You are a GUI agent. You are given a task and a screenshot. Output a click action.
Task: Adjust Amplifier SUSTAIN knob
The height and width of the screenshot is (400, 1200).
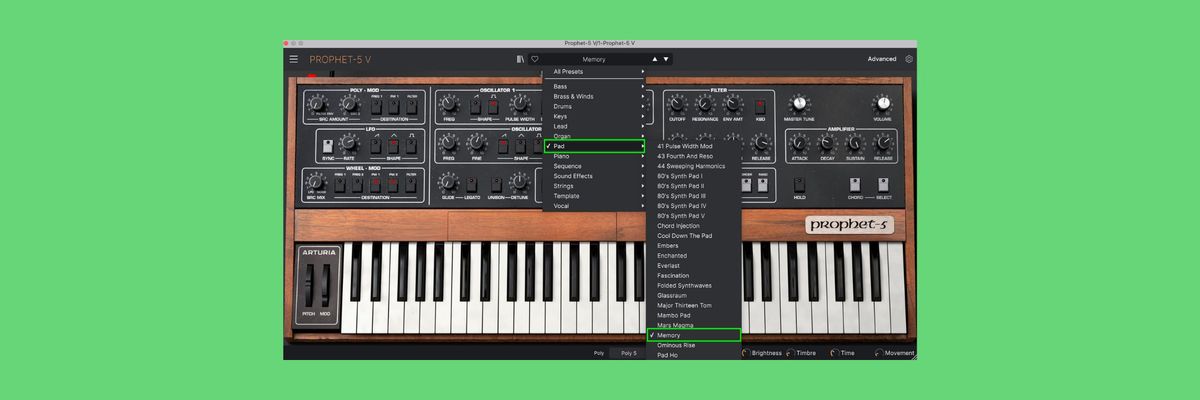(855, 143)
